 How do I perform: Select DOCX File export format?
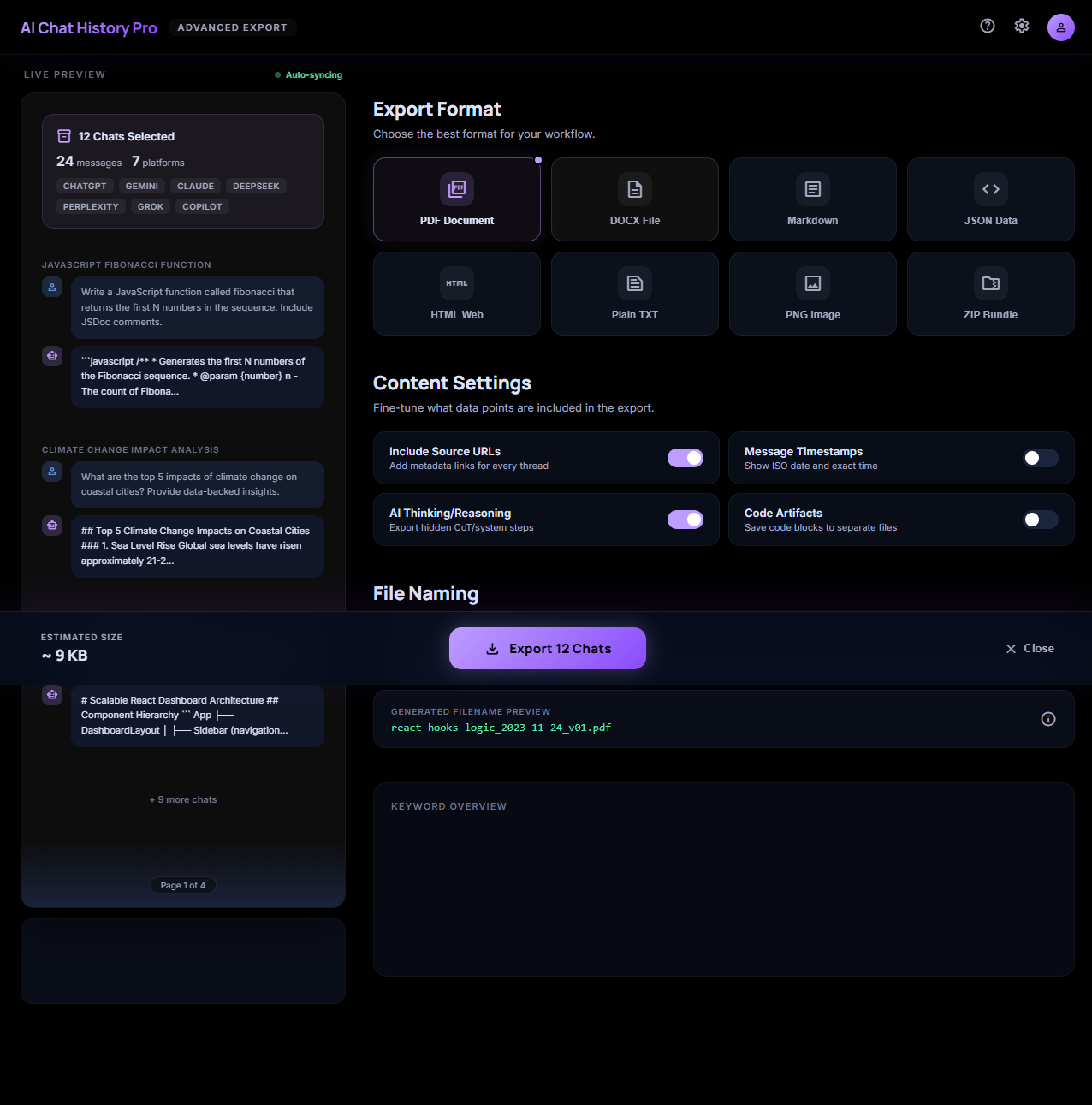click(635, 199)
